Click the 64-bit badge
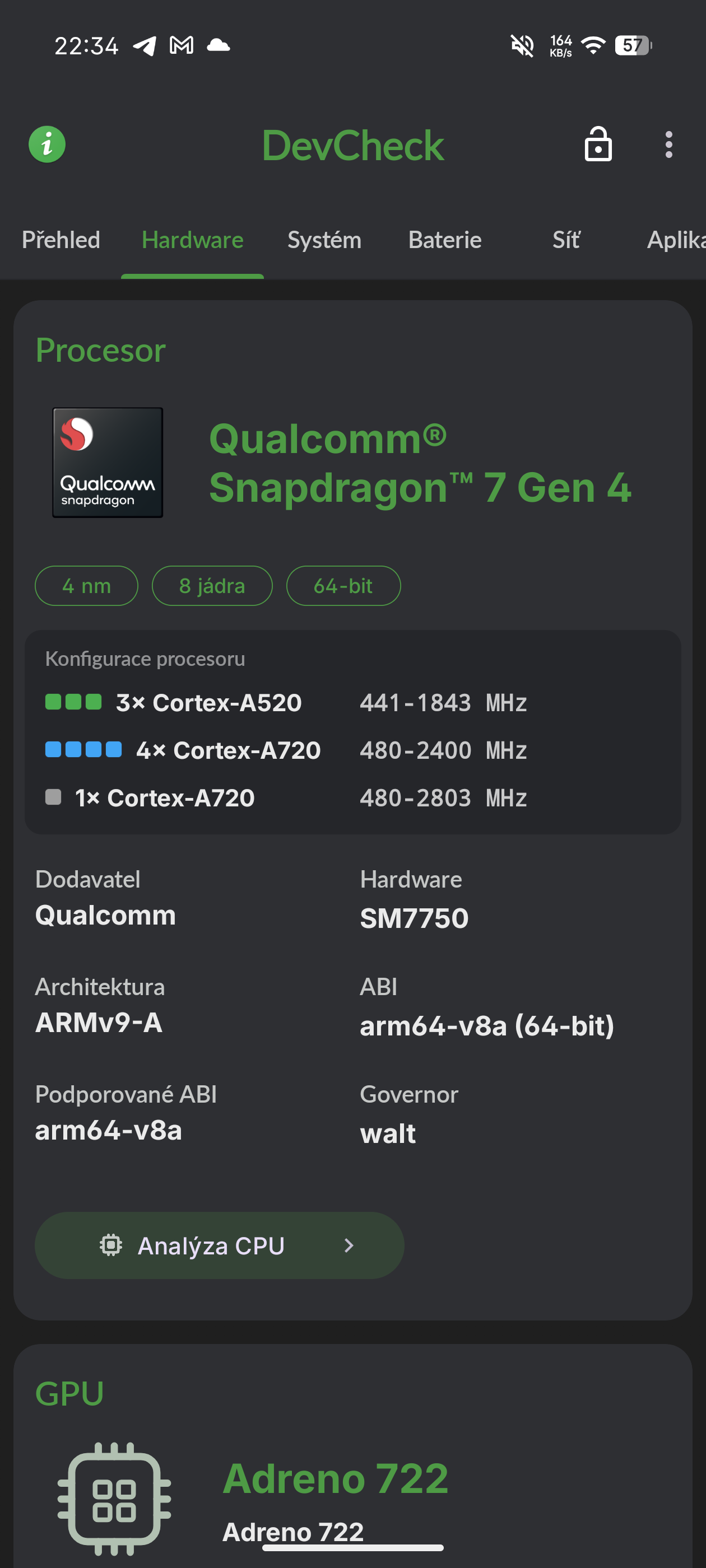Screen dimensions: 706x1568 tap(343, 586)
